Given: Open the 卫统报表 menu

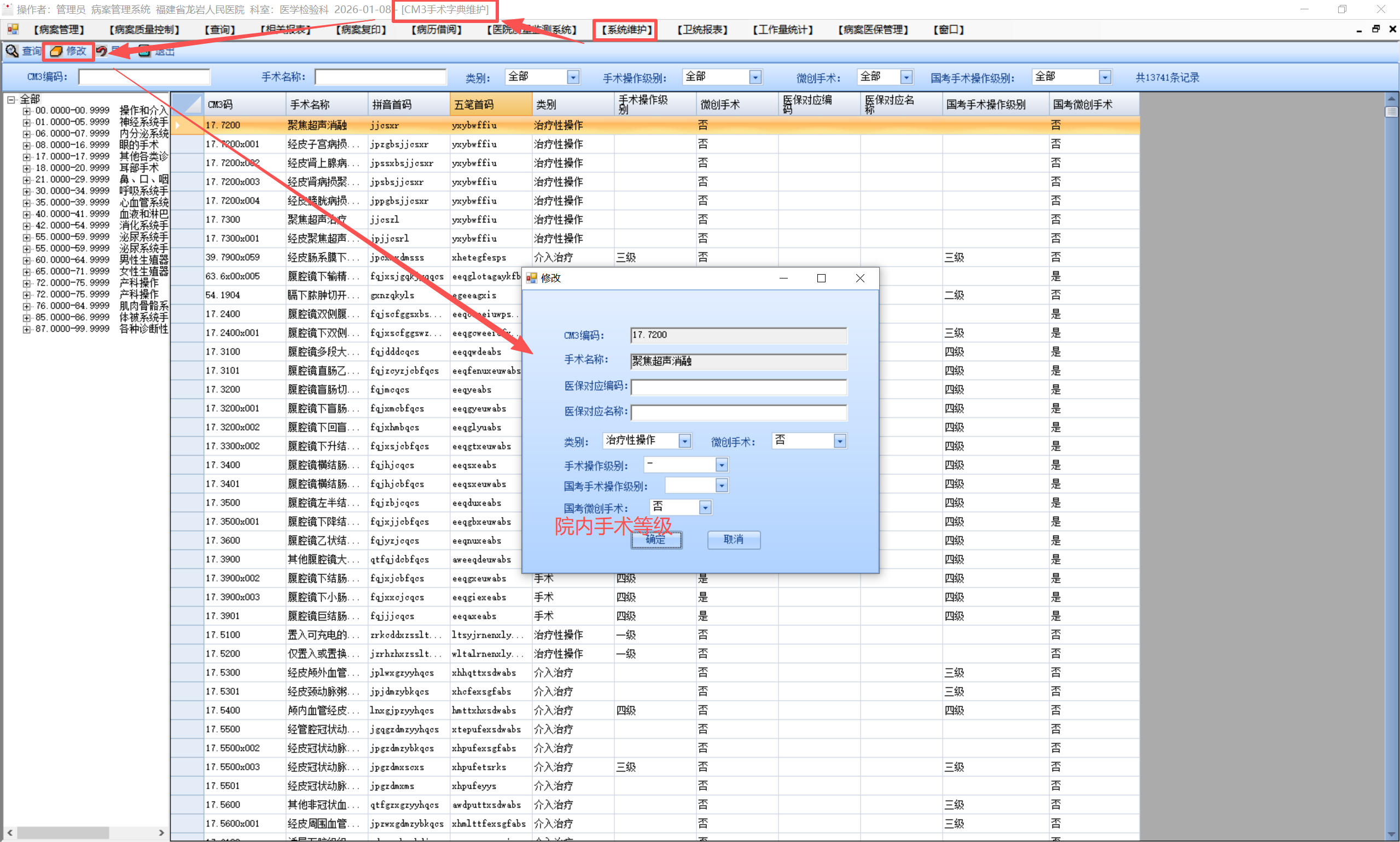Looking at the screenshot, I should pos(702,30).
